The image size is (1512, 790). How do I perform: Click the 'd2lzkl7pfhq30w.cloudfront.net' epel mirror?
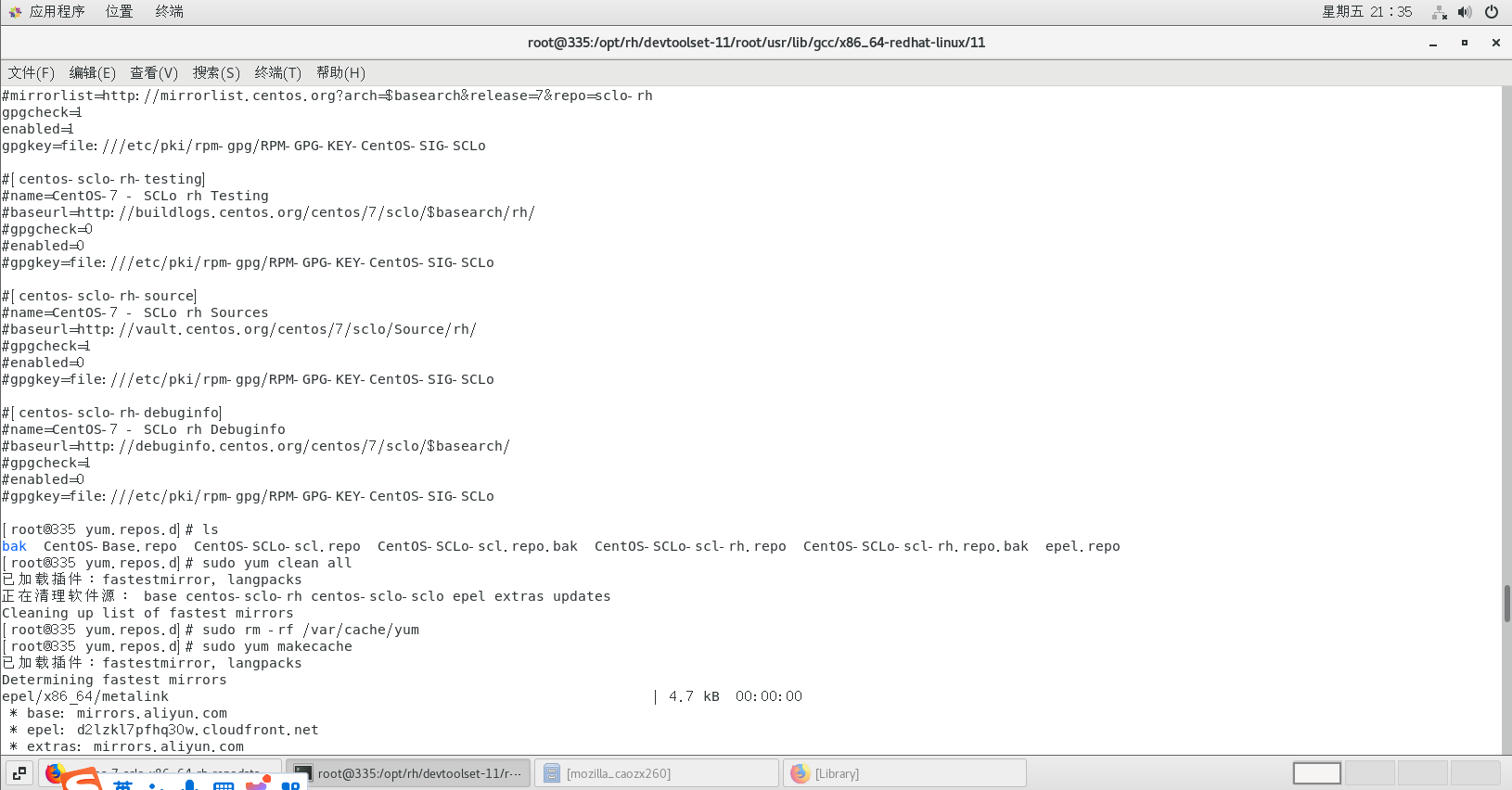tap(198, 730)
